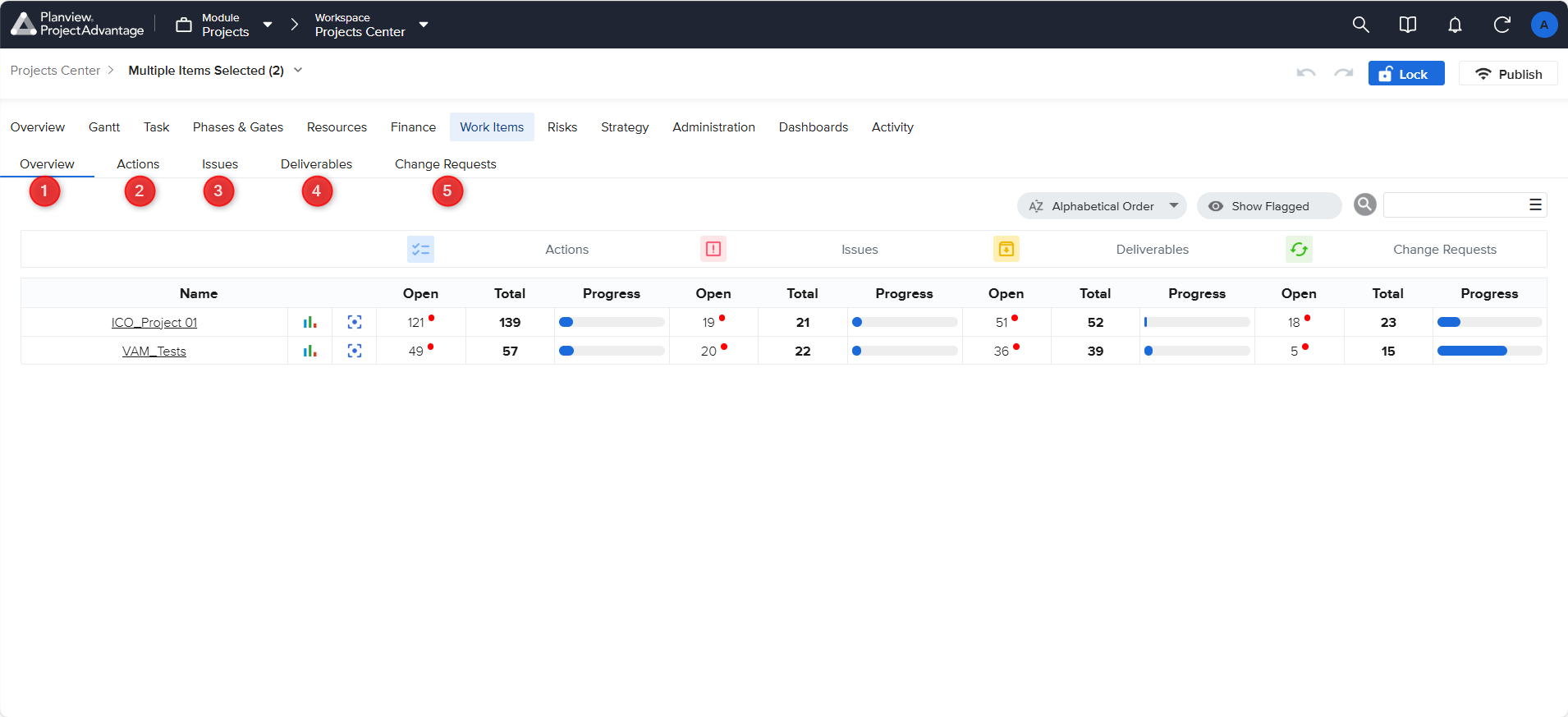Click the refresh icon in header

(1502, 25)
